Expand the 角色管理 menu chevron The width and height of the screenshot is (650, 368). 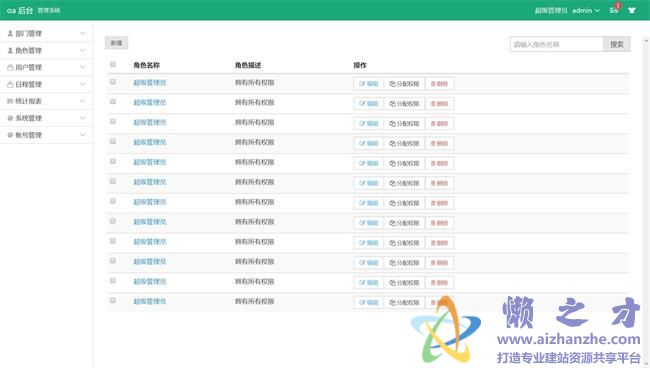coord(82,51)
